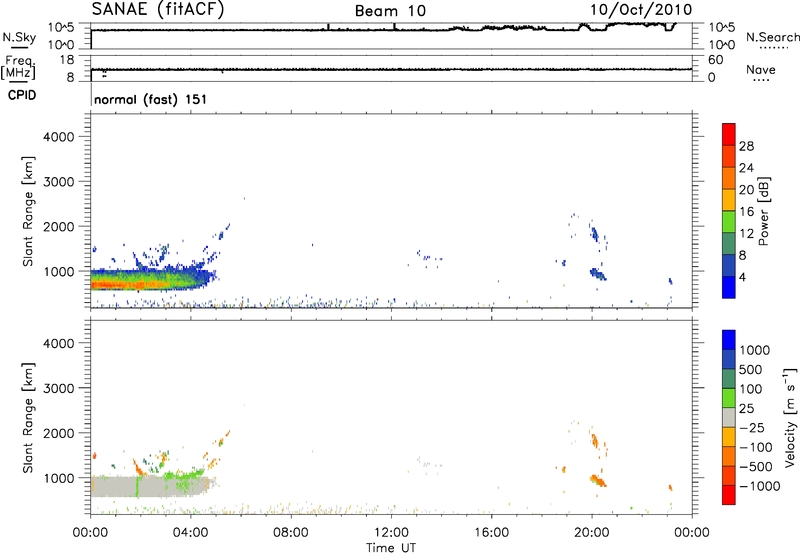Viewport: 800px width, 554px height.
Task: Click the 08:00 time tick label
Action: (291, 533)
